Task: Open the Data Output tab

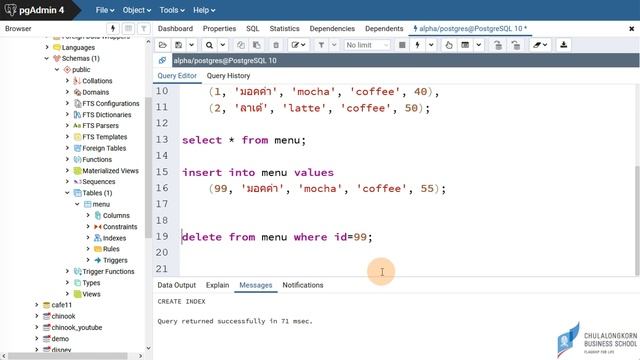Action: (176, 285)
